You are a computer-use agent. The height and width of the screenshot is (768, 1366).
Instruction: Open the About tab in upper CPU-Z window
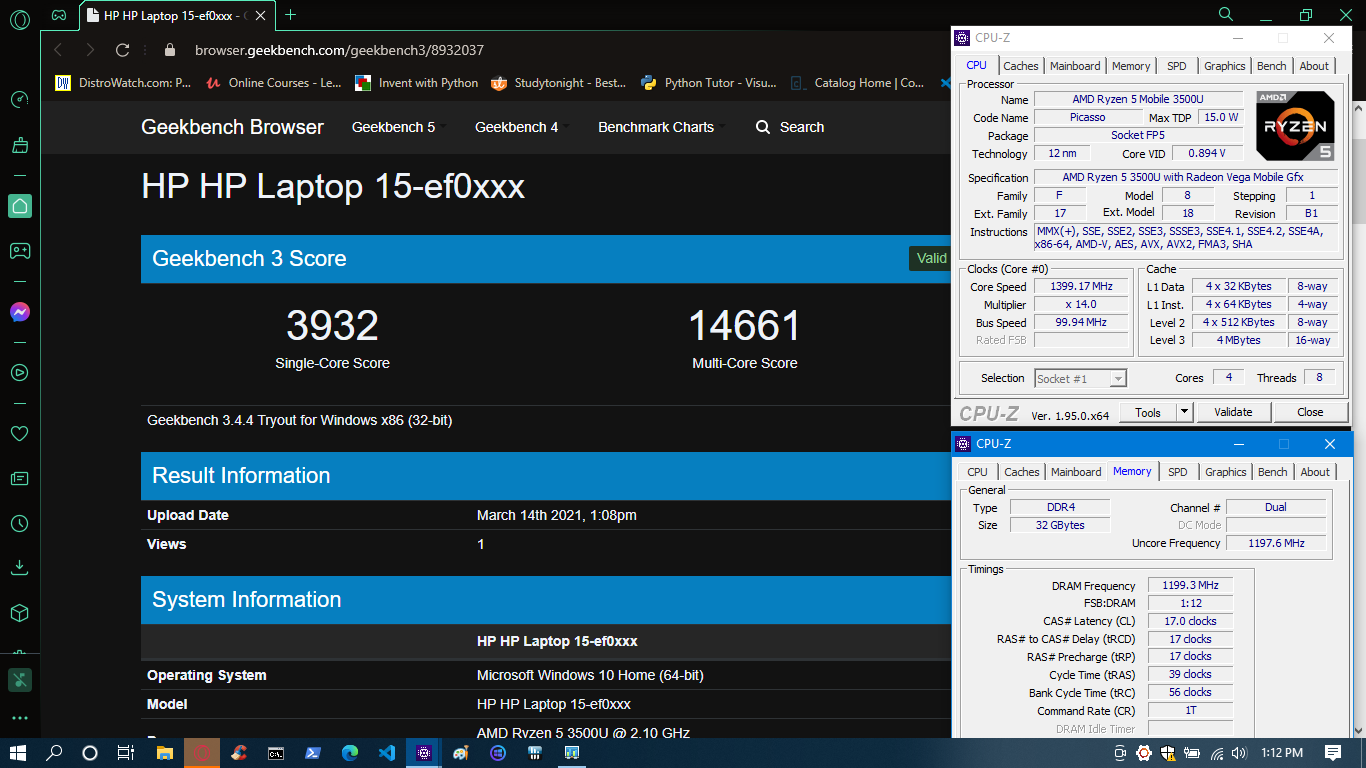tap(1314, 66)
